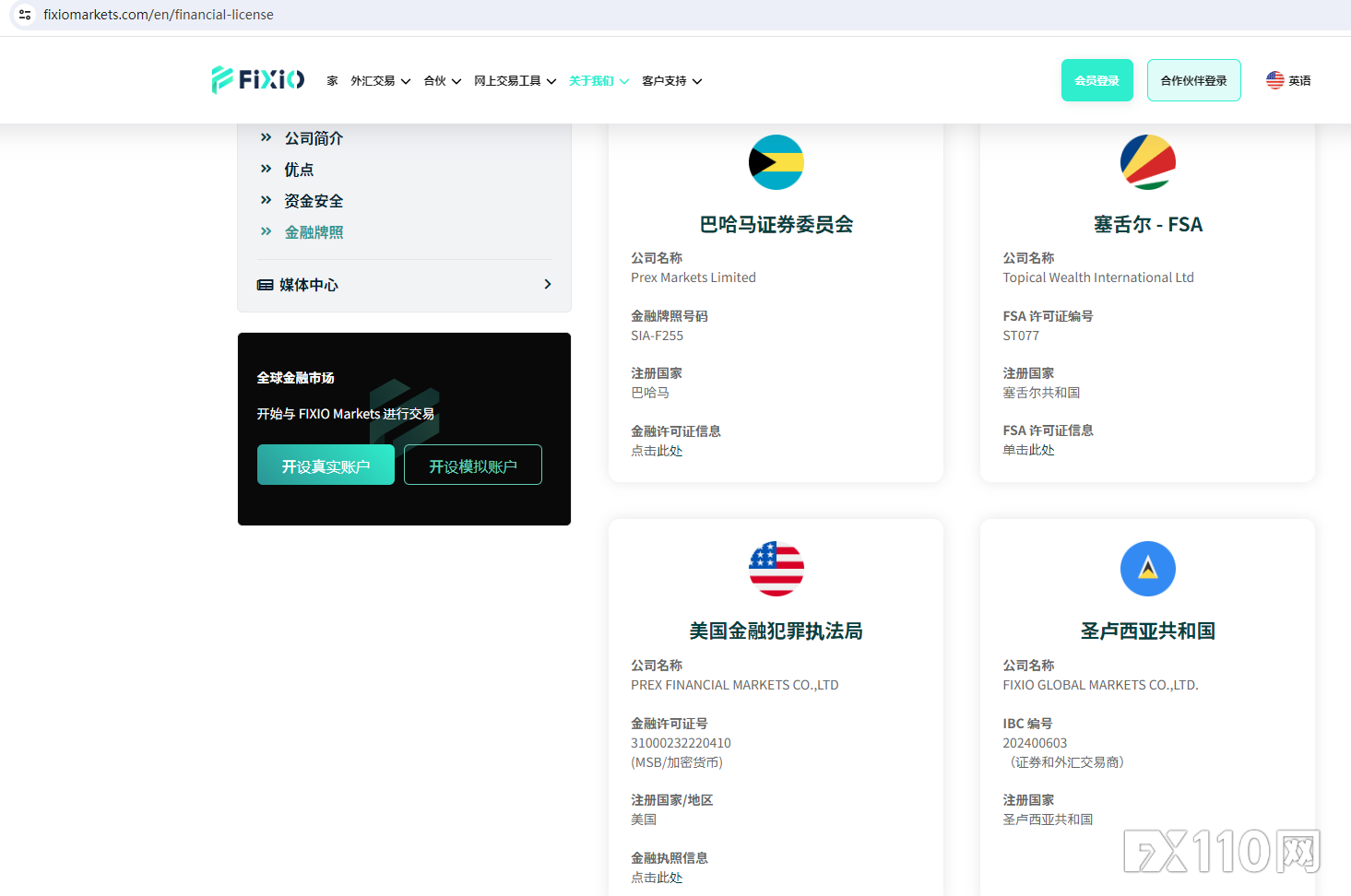Click 开设模拟账户 button

pyautogui.click(x=473, y=465)
